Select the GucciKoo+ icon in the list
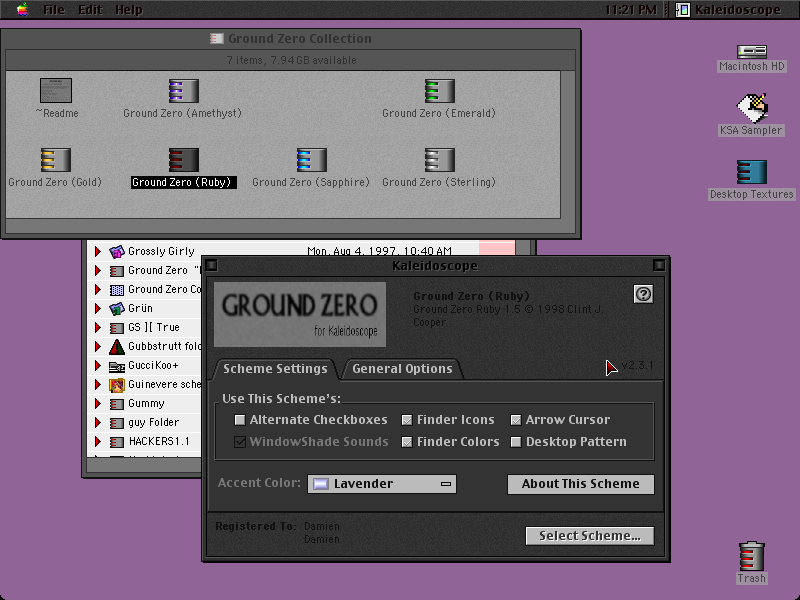 (x=117, y=366)
